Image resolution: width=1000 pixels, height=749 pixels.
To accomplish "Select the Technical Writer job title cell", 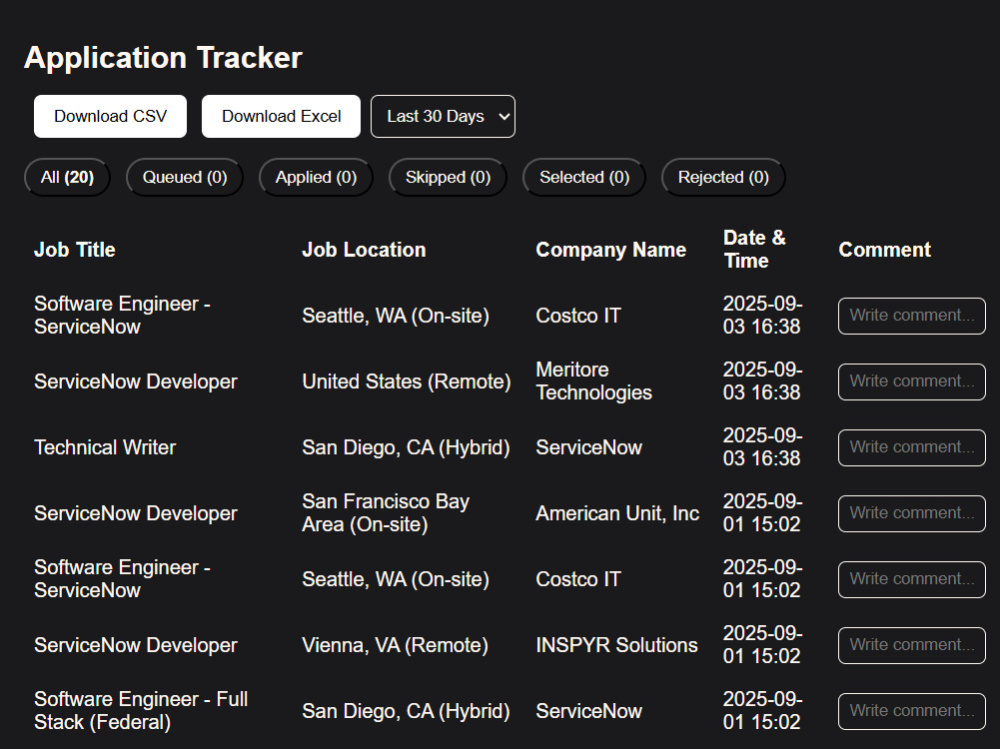I will pos(105,447).
